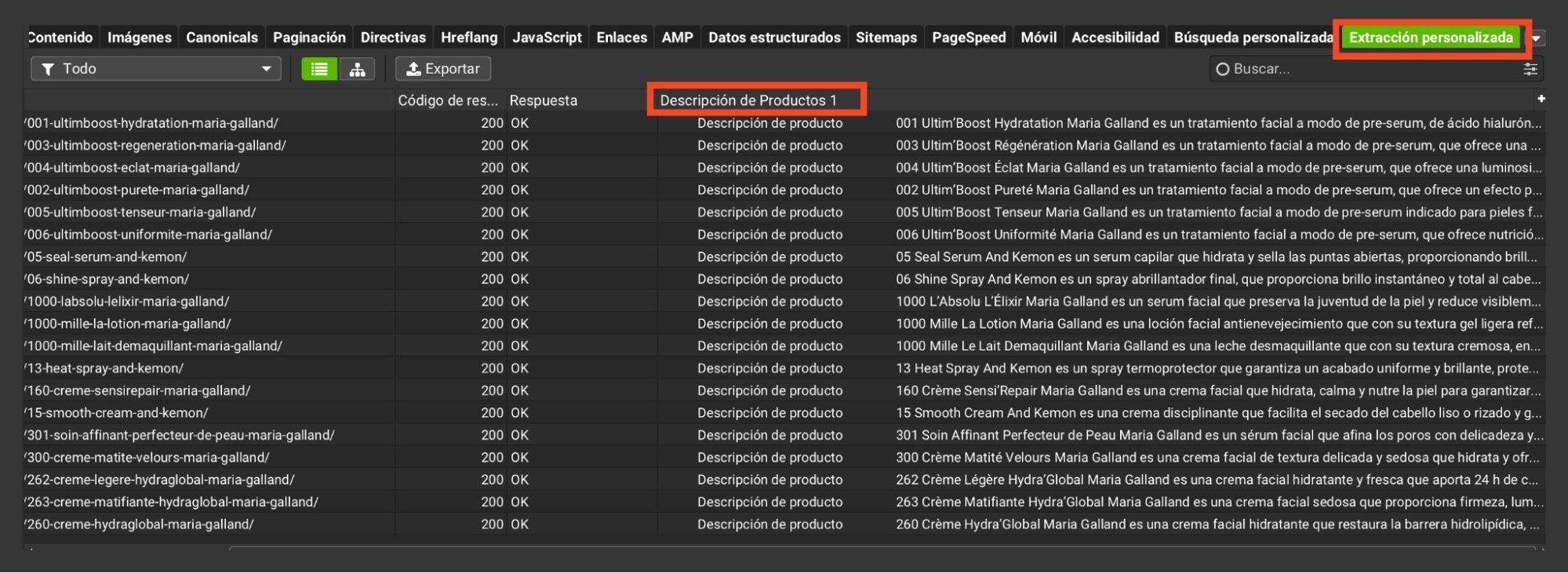
Task: Select the Móvil tab
Action: click(x=1039, y=37)
